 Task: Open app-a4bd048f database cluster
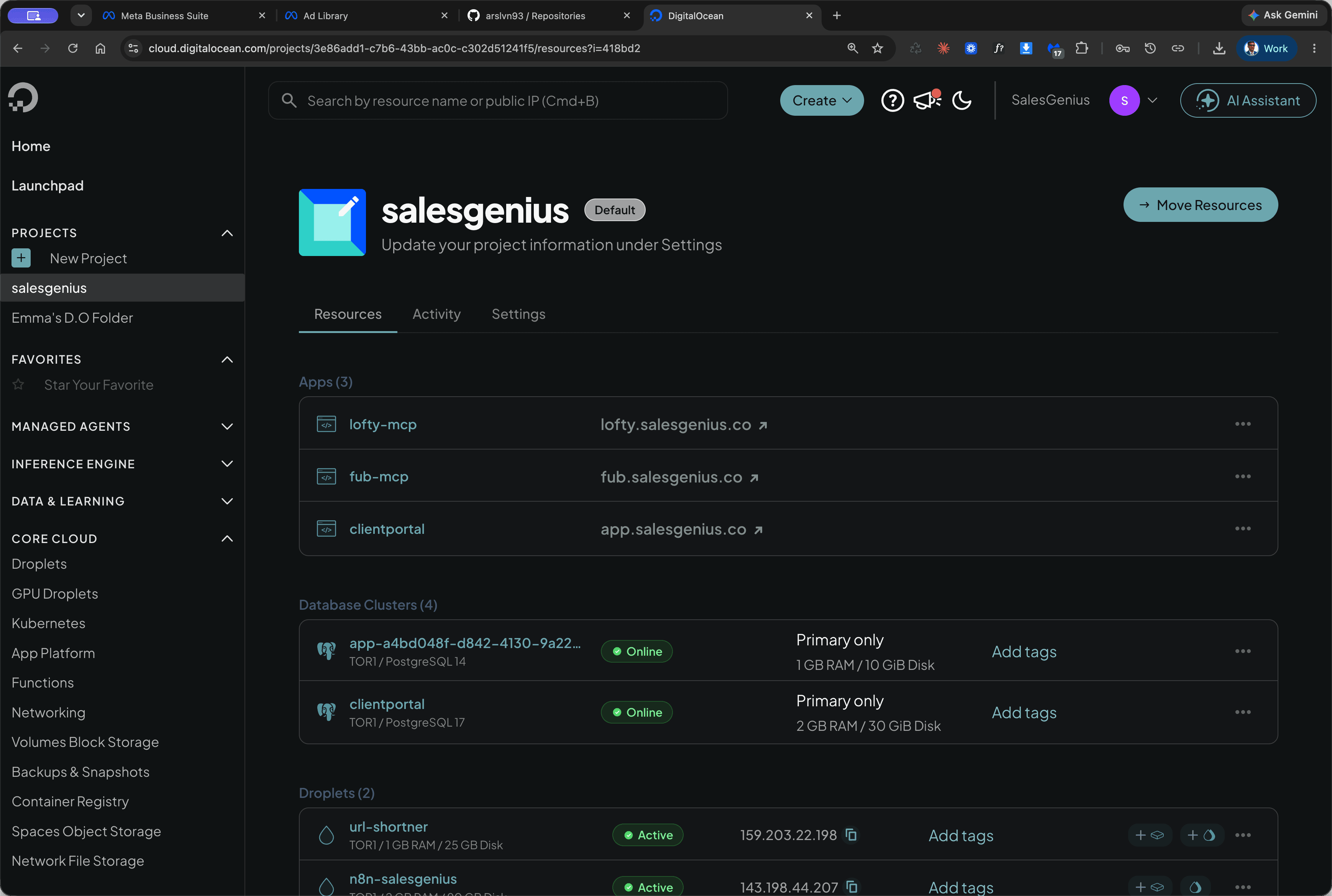click(464, 643)
